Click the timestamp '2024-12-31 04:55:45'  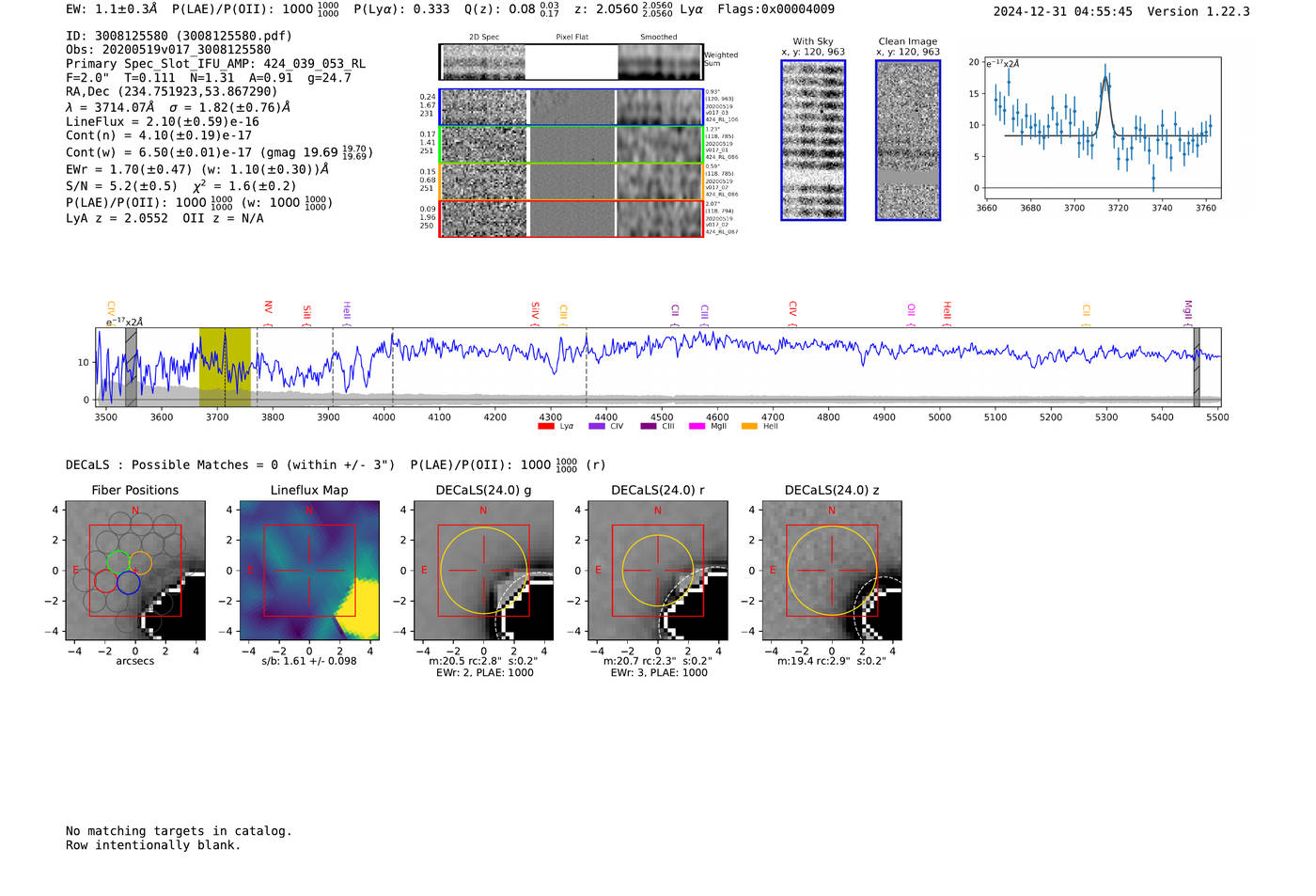pos(1063,11)
